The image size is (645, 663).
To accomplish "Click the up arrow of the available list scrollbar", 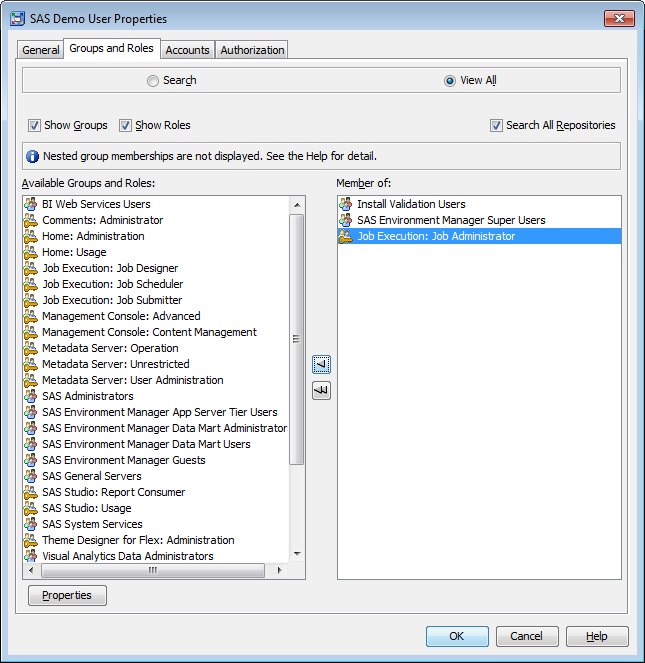I will click(297, 205).
